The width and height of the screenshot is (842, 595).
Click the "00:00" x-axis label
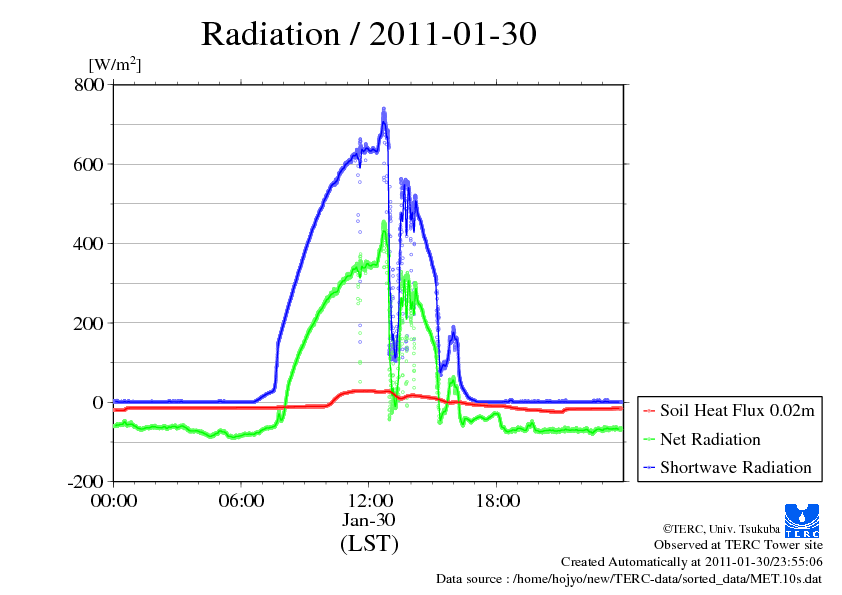[x=114, y=501]
